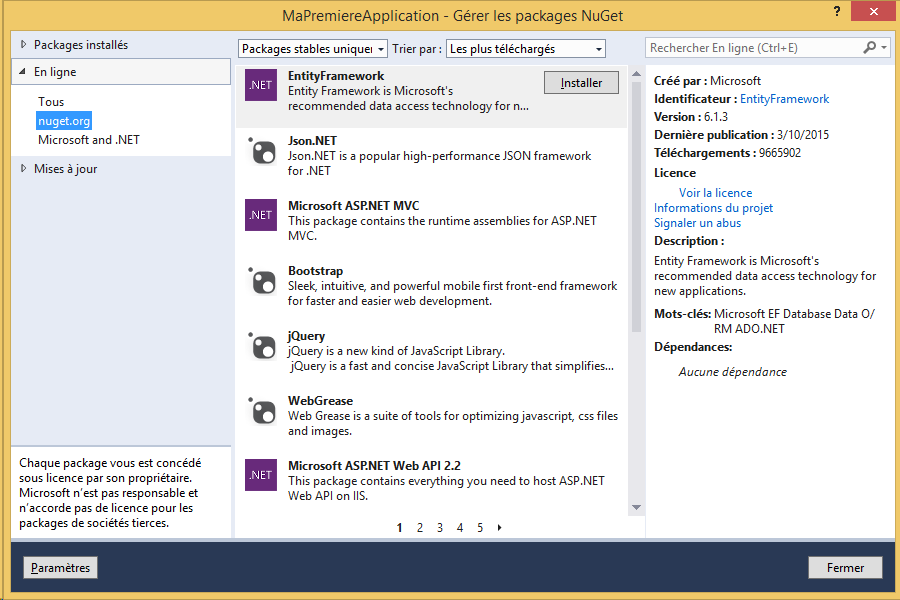Open the EntityFramework identifier link

click(784, 99)
